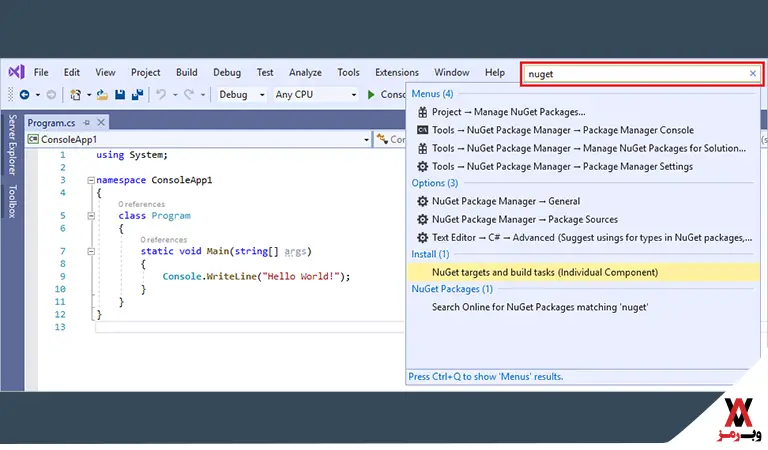This screenshot has height=450, width=768.
Task: Select the Package Manager Settings search result
Action: (x=583, y=166)
